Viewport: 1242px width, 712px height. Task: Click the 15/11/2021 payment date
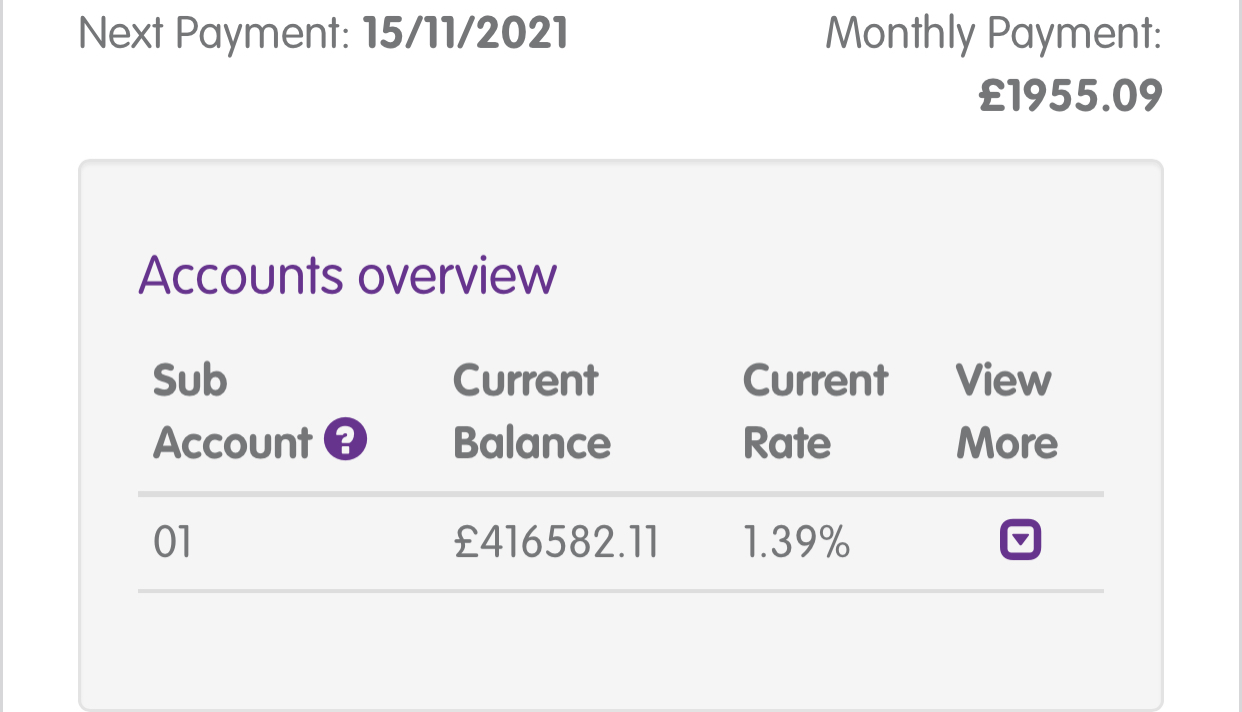pyautogui.click(x=466, y=33)
